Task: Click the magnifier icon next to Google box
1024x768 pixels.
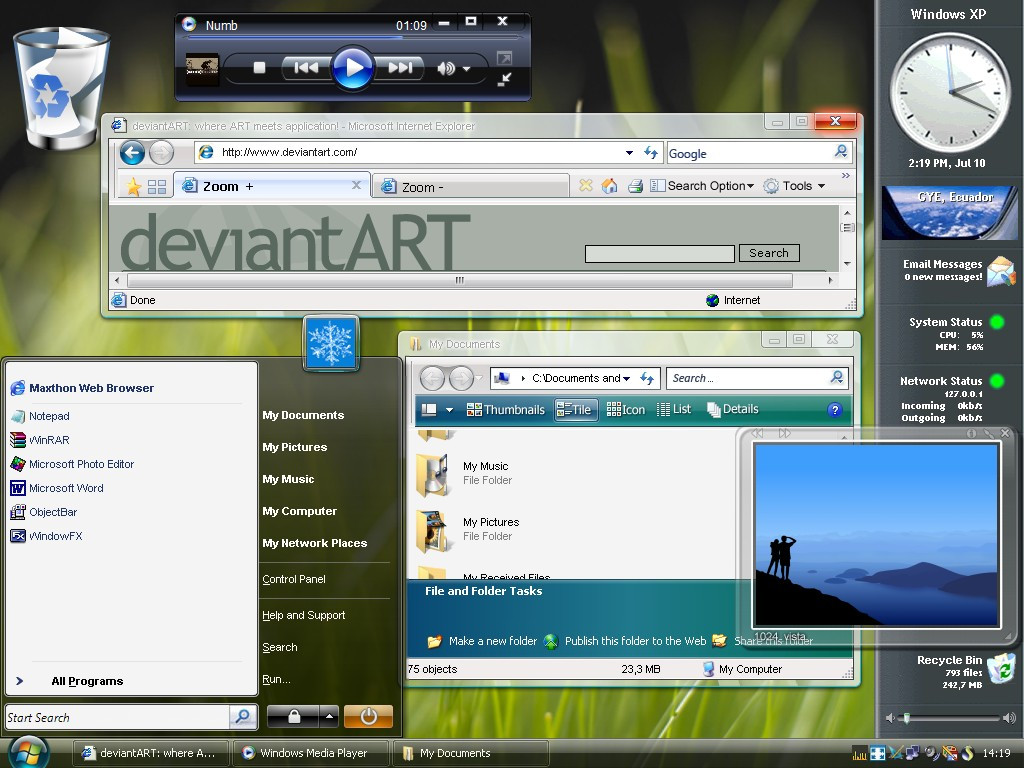Action: [x=841, y=152]
